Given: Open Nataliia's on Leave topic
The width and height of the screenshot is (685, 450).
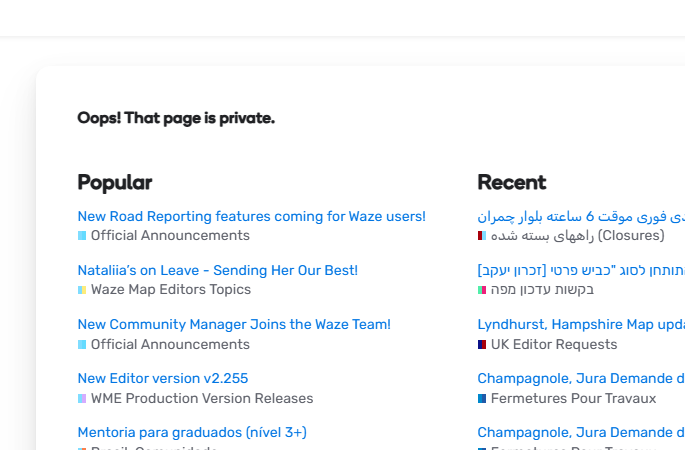Looking at the screenshot, I should 217,270.
